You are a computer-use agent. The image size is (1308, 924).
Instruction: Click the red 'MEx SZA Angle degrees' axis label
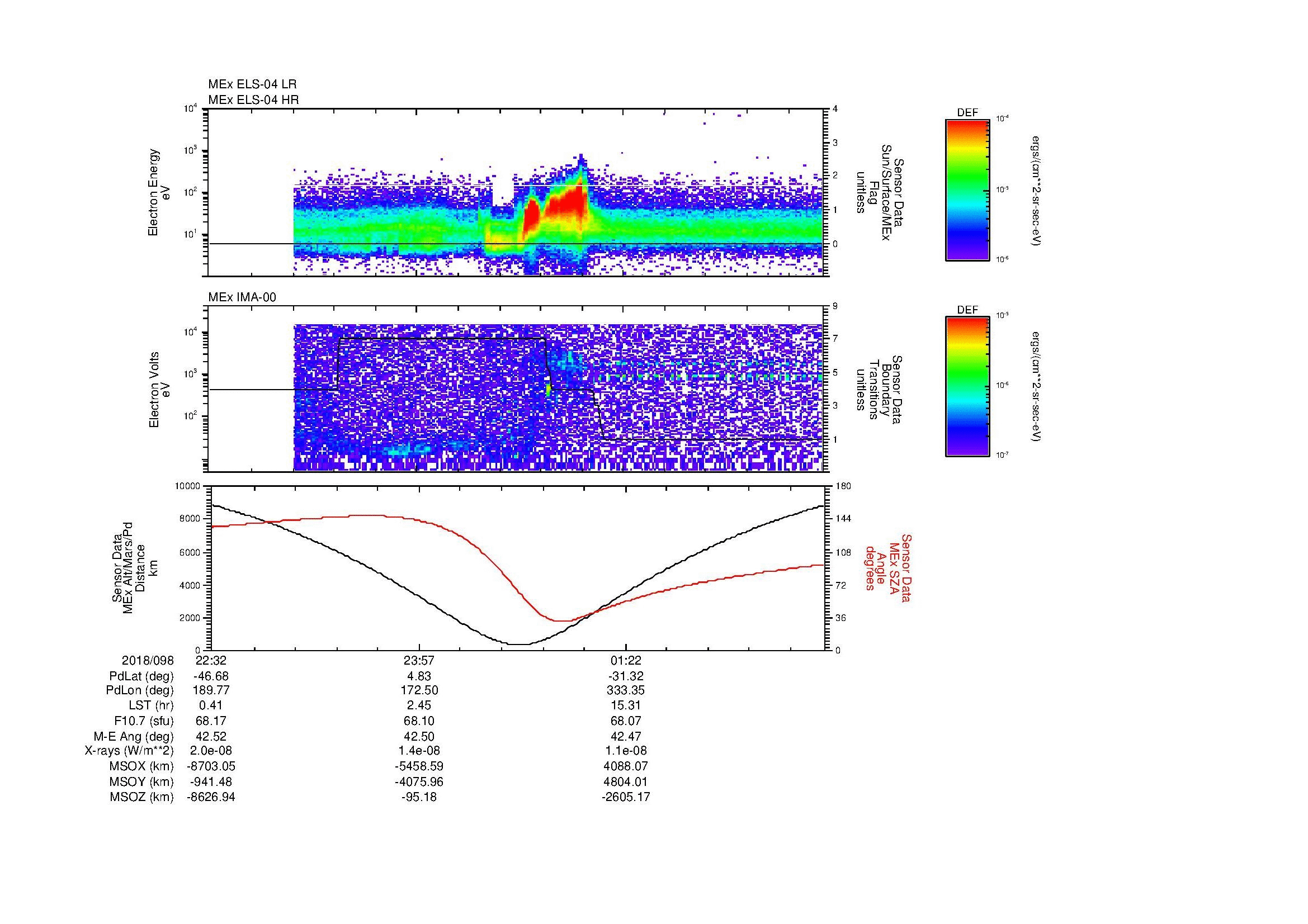click(x=888, y=567)
